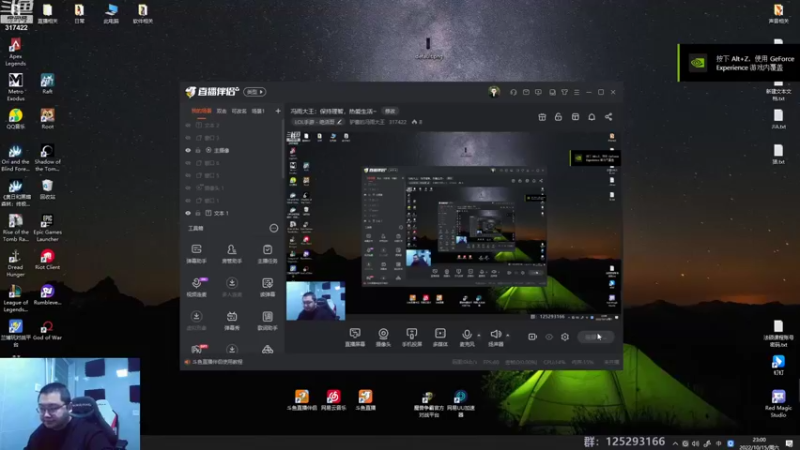Switch to the 场景1 scene tab
800x450 pixels.
pyautogui.click(x=258, y=111)
